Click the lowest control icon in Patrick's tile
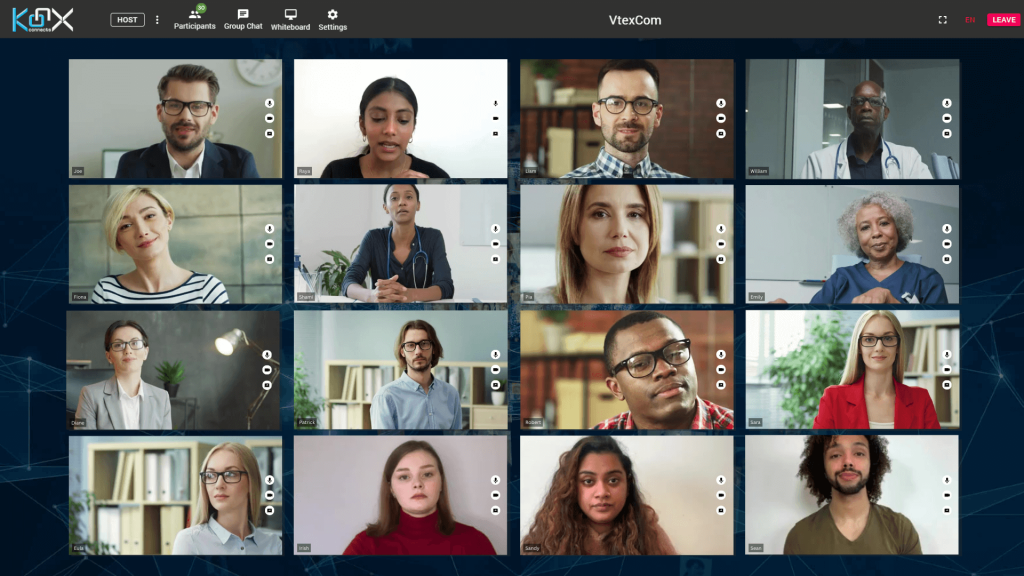The image size is (1024, 576). (x=495, y=385)
